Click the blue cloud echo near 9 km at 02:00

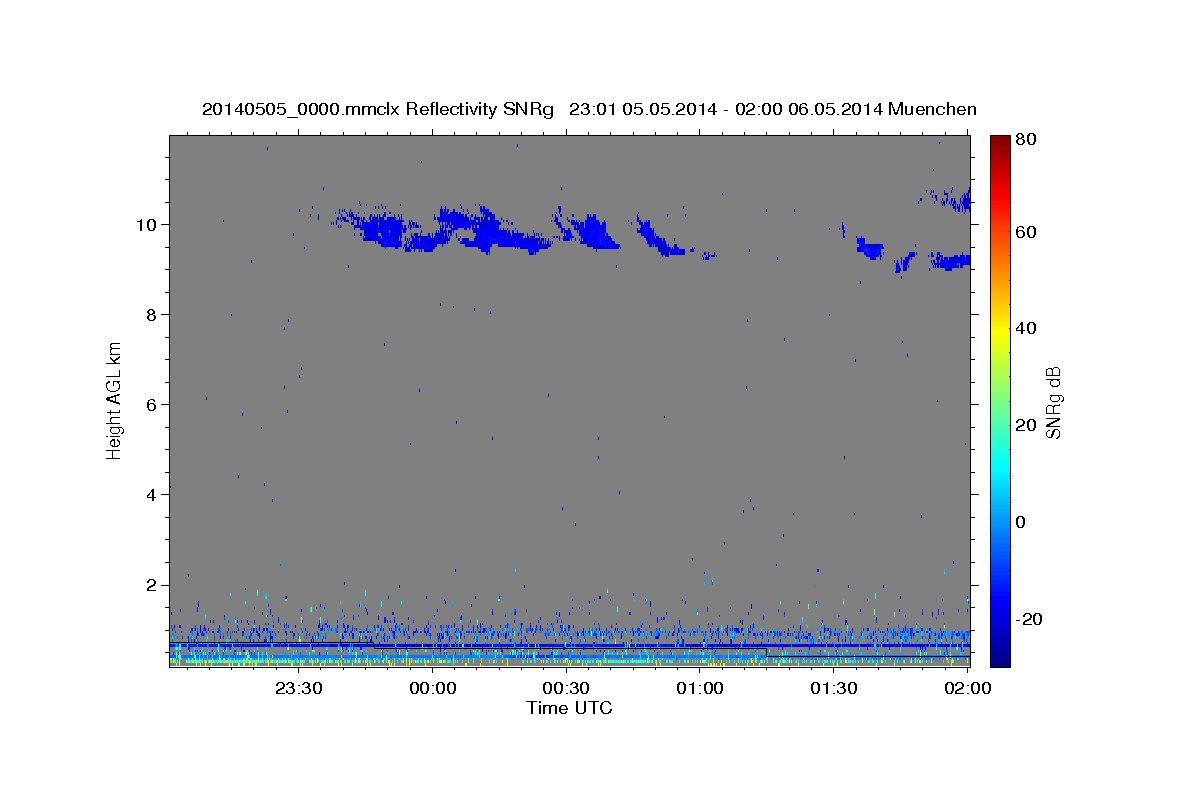tap(950, 261)
